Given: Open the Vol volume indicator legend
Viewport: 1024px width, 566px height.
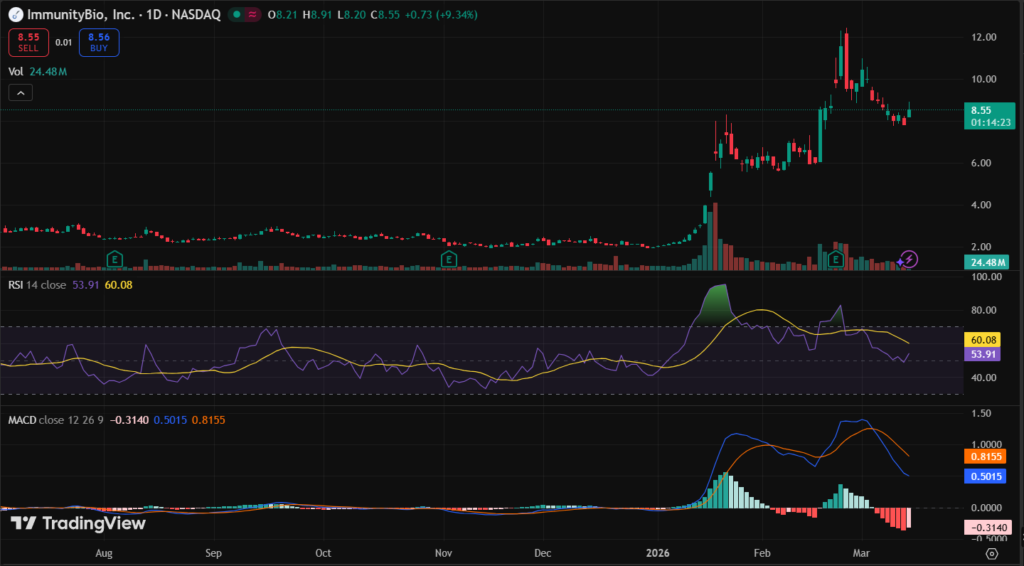Looking at the screenshot, I should click(x=16, y=71).
